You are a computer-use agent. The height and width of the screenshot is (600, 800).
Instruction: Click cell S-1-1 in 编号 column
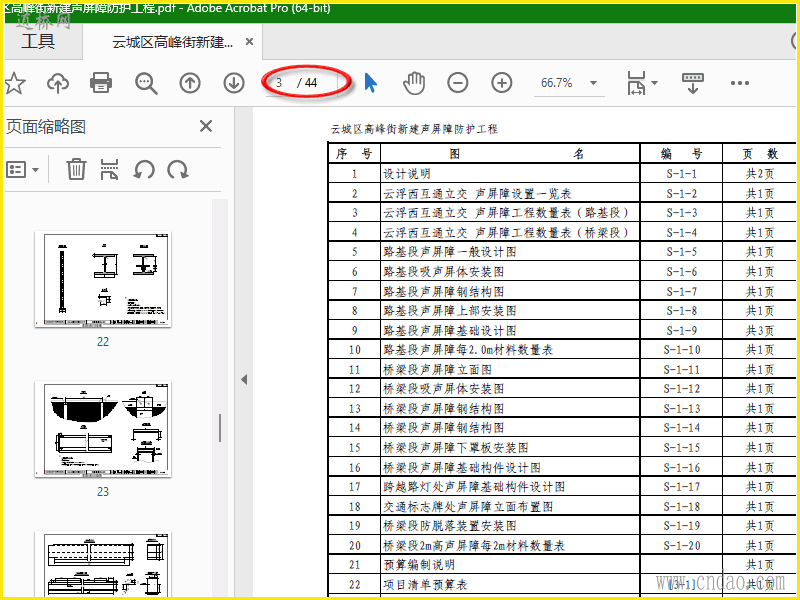[682, 174]
